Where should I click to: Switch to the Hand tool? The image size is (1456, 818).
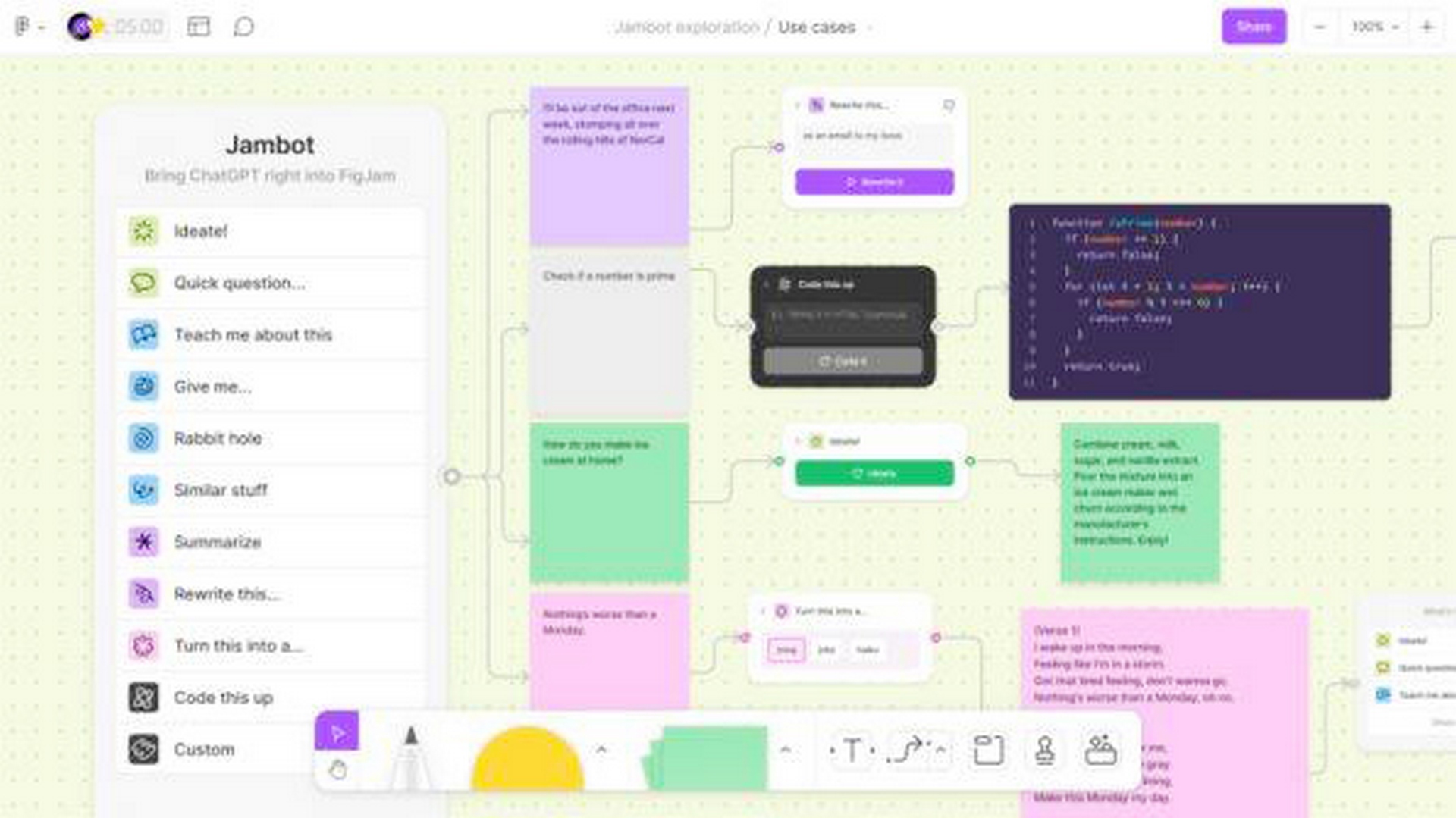pos(337,771)
